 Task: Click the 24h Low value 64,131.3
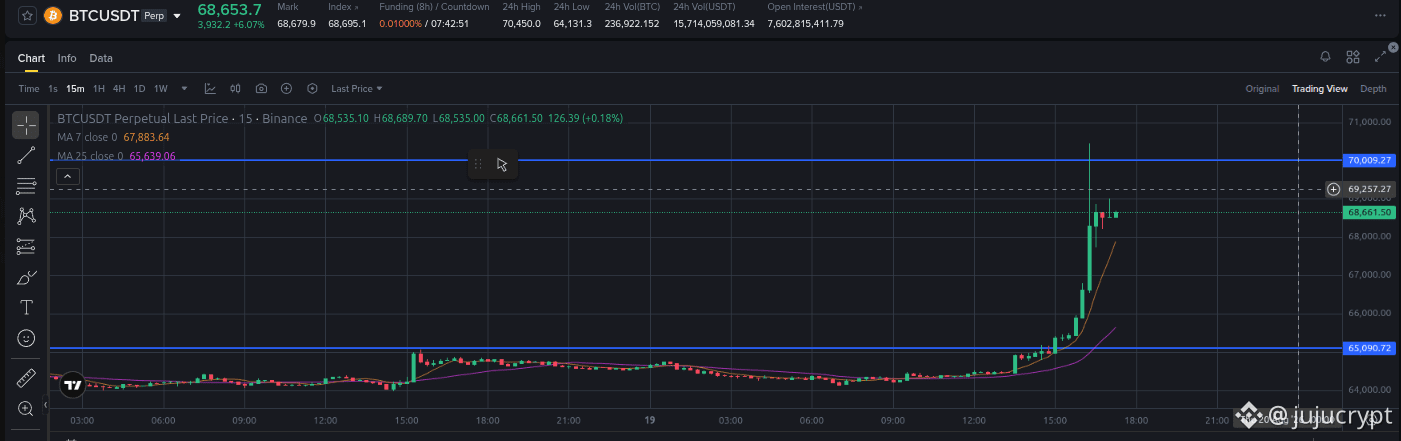572,23
